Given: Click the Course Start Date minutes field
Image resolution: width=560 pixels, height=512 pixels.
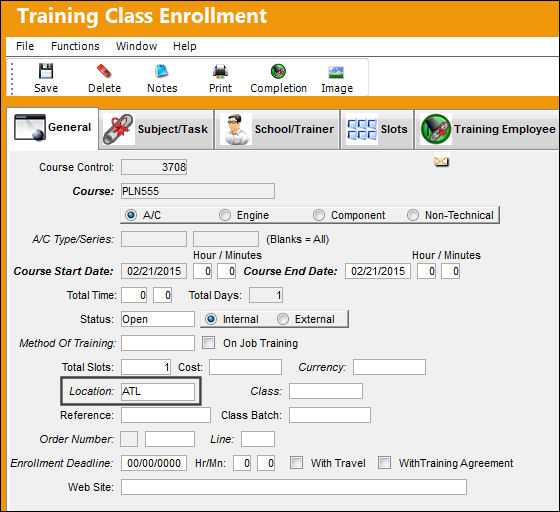Looking at the screenshot, I should [x=227, y=271].
